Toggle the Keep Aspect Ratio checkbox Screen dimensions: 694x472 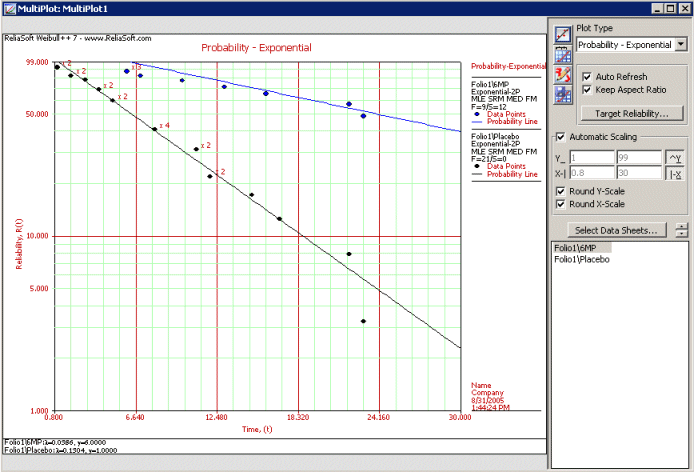coord(587,90)
